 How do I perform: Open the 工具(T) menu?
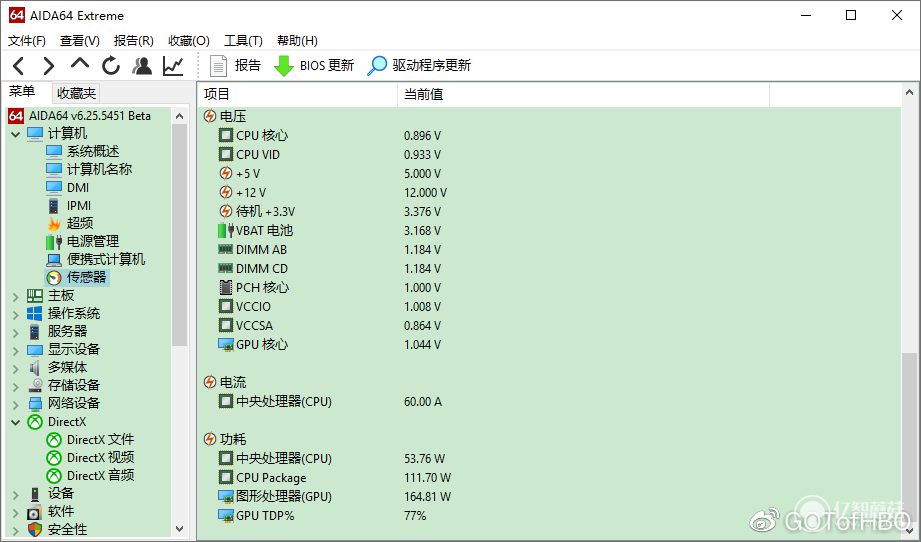pyautogui.click(x=243, y=41)
